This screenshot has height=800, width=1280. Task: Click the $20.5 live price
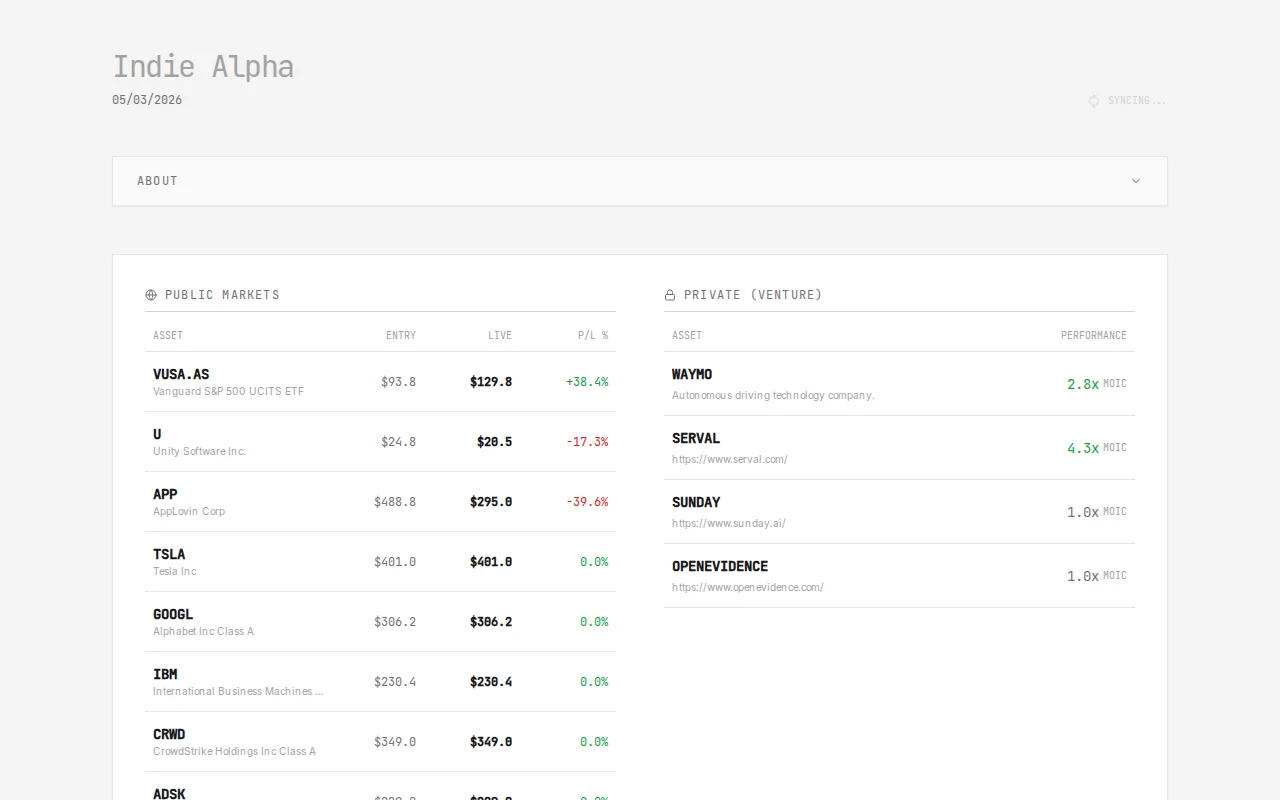point(494,442)
